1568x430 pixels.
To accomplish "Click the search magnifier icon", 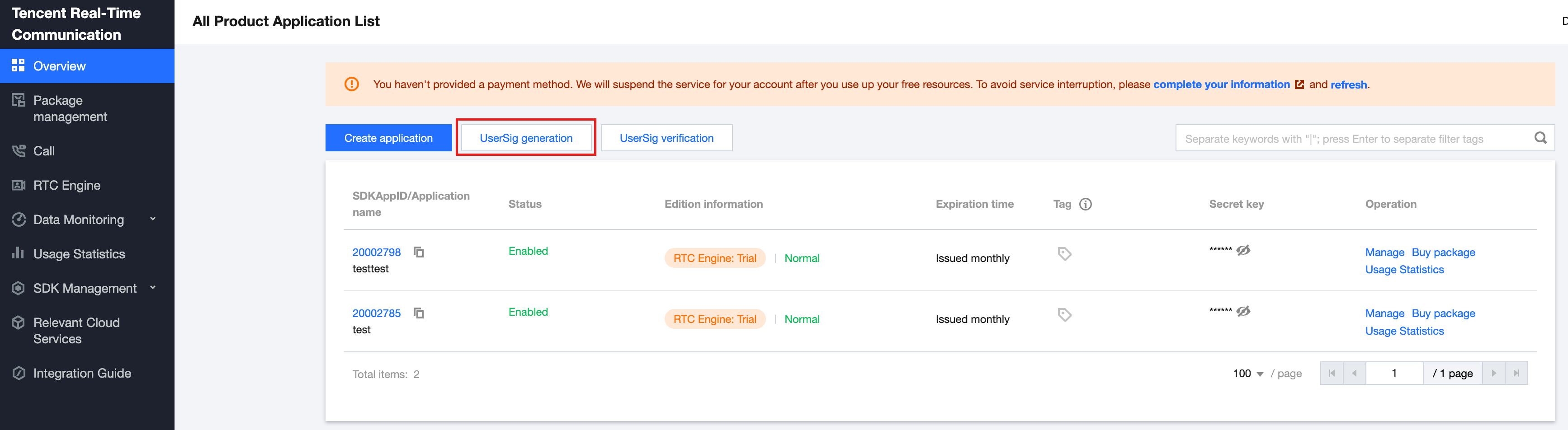I will [x=1540, y=138].
